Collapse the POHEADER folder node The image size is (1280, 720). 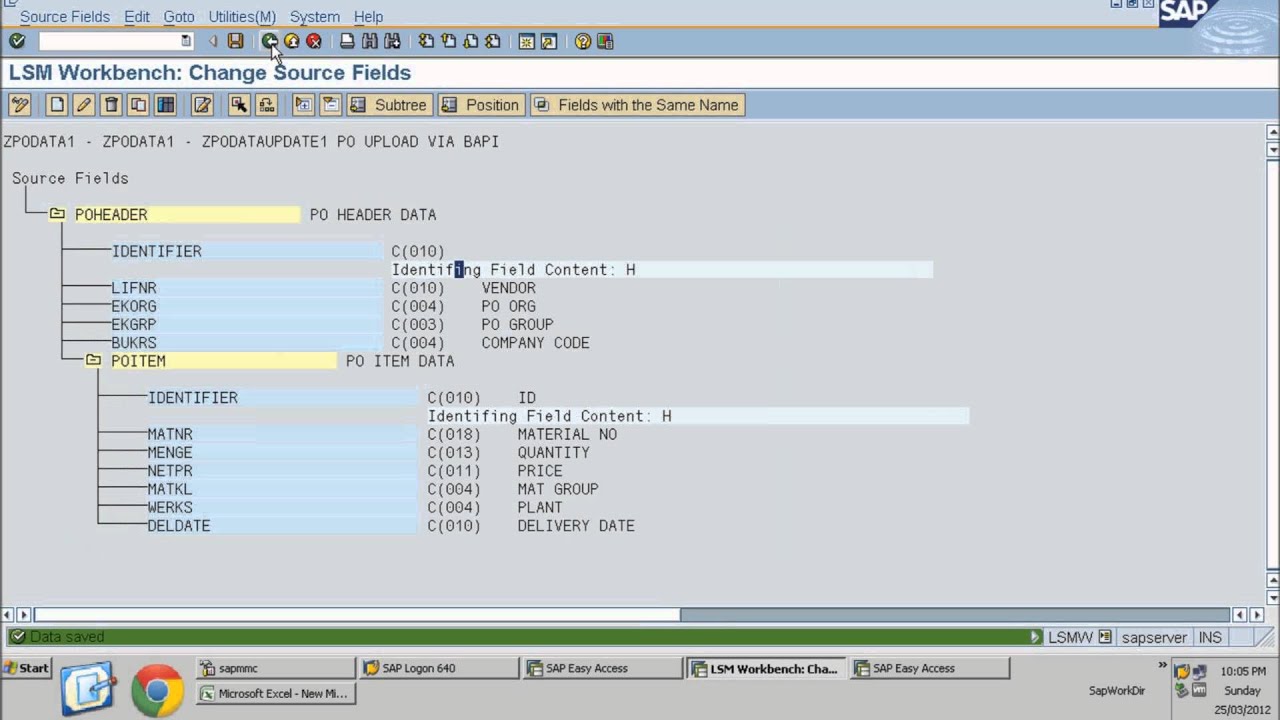click(x=57, y=214)
